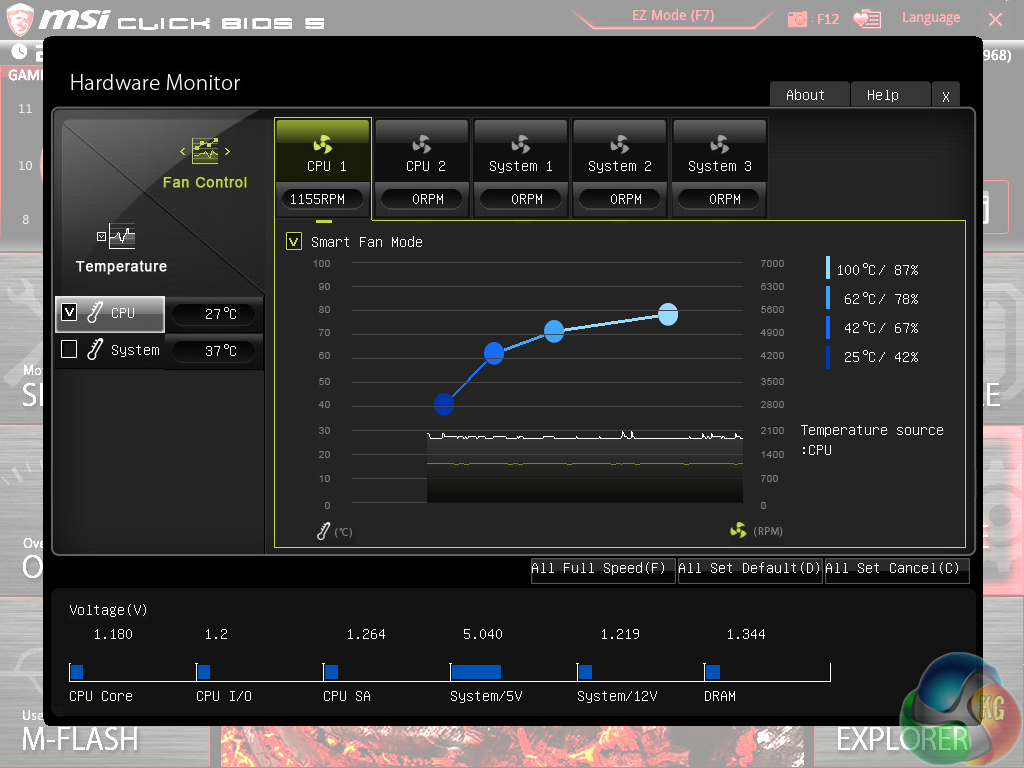Click All Set Cancel(C) button
Viewport: 1024px width, 768px height.
pos(897,569)
